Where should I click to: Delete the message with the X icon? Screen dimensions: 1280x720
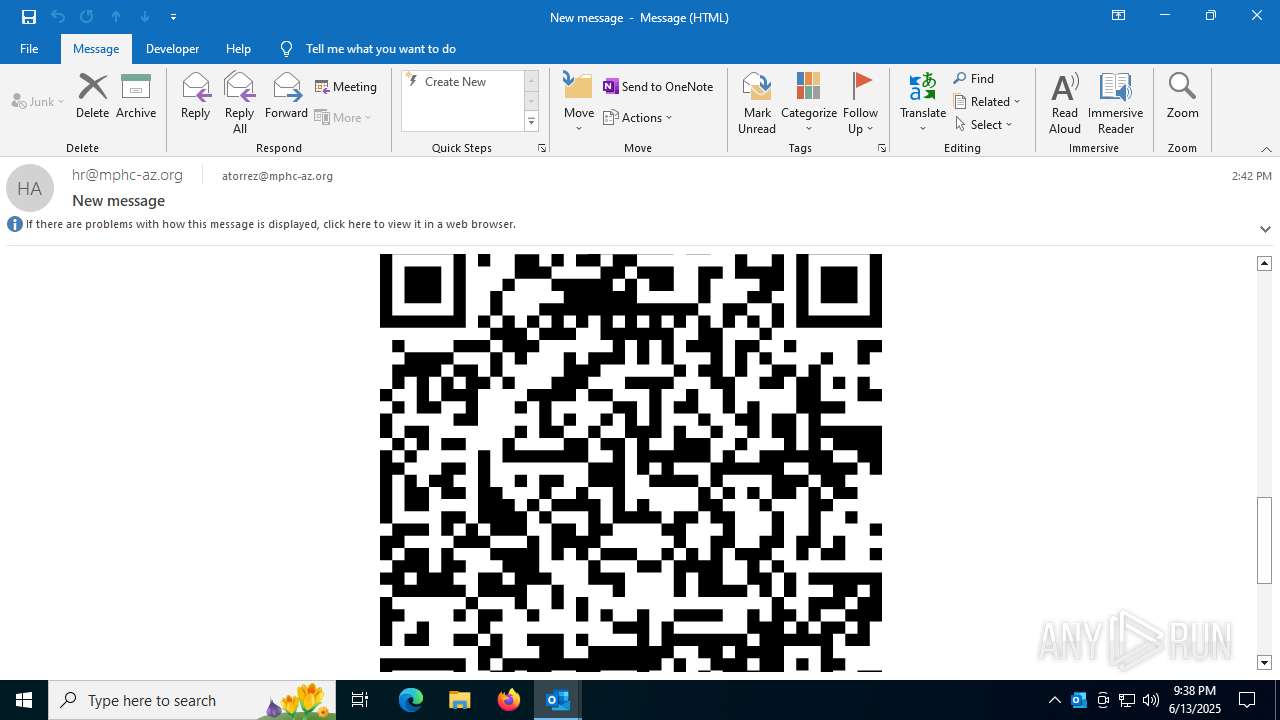tap(92, 96)
